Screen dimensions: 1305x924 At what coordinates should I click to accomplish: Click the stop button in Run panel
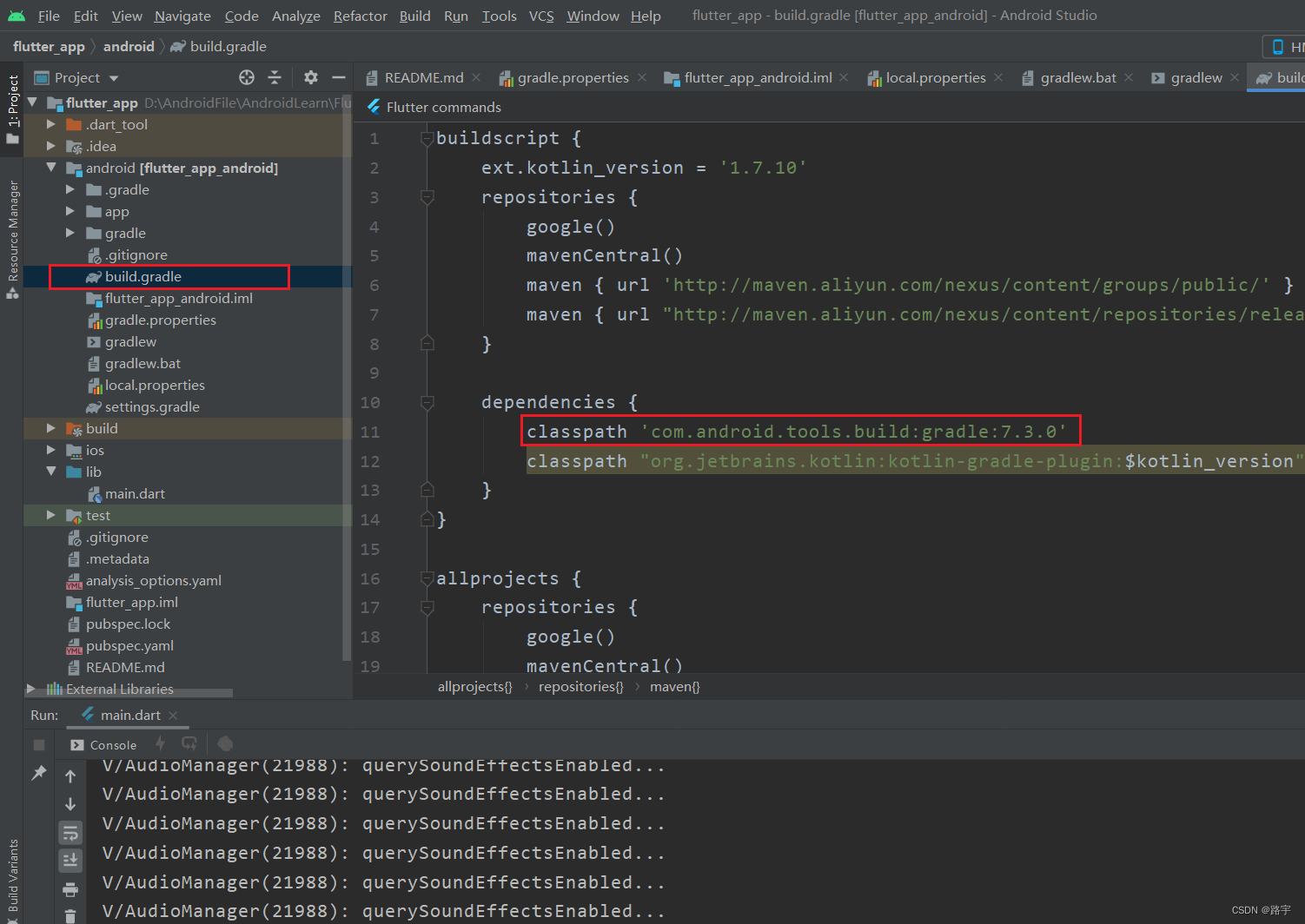click(x=39, y=744)
